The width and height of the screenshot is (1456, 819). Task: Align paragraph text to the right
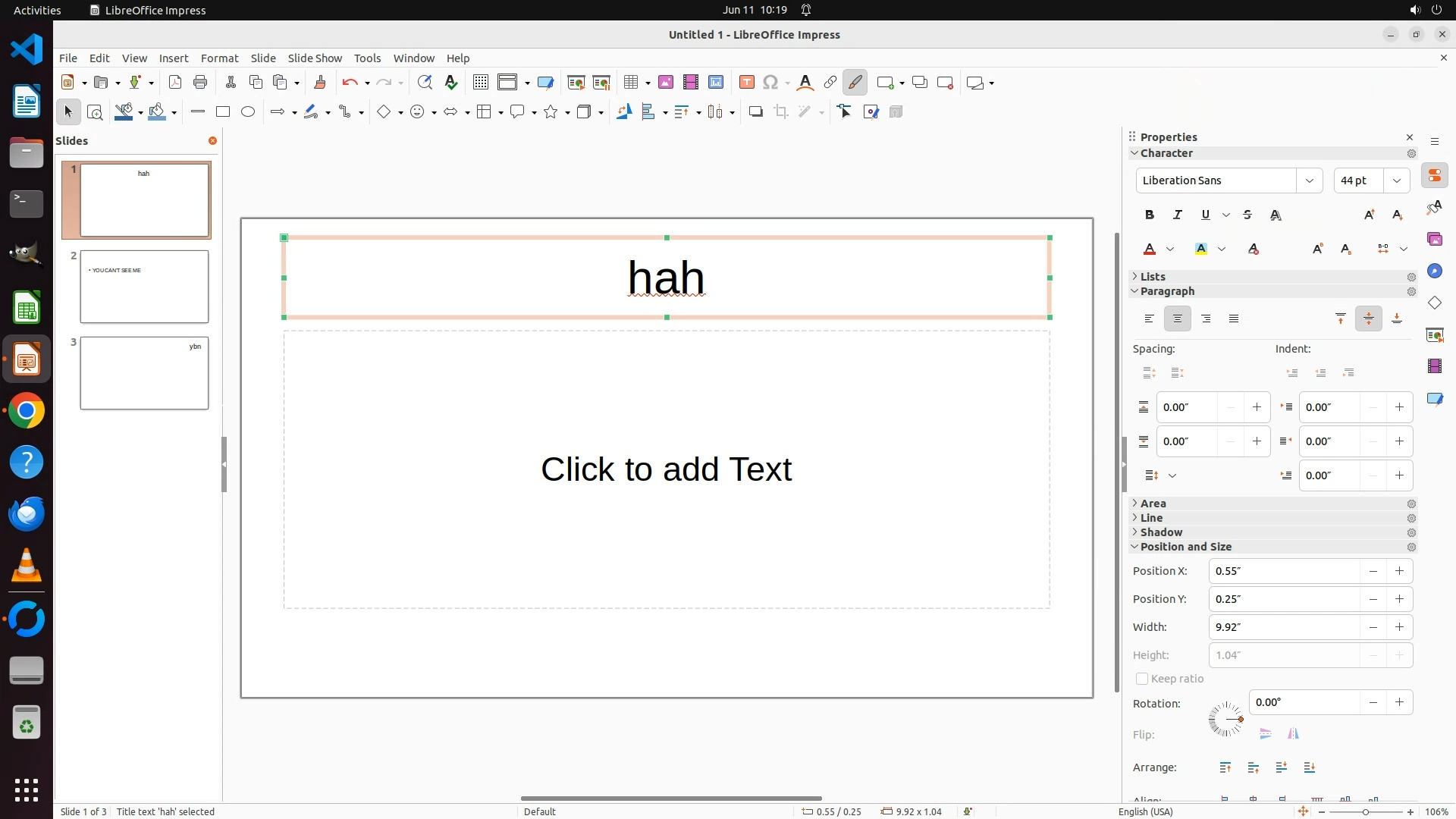[1206, 319]
